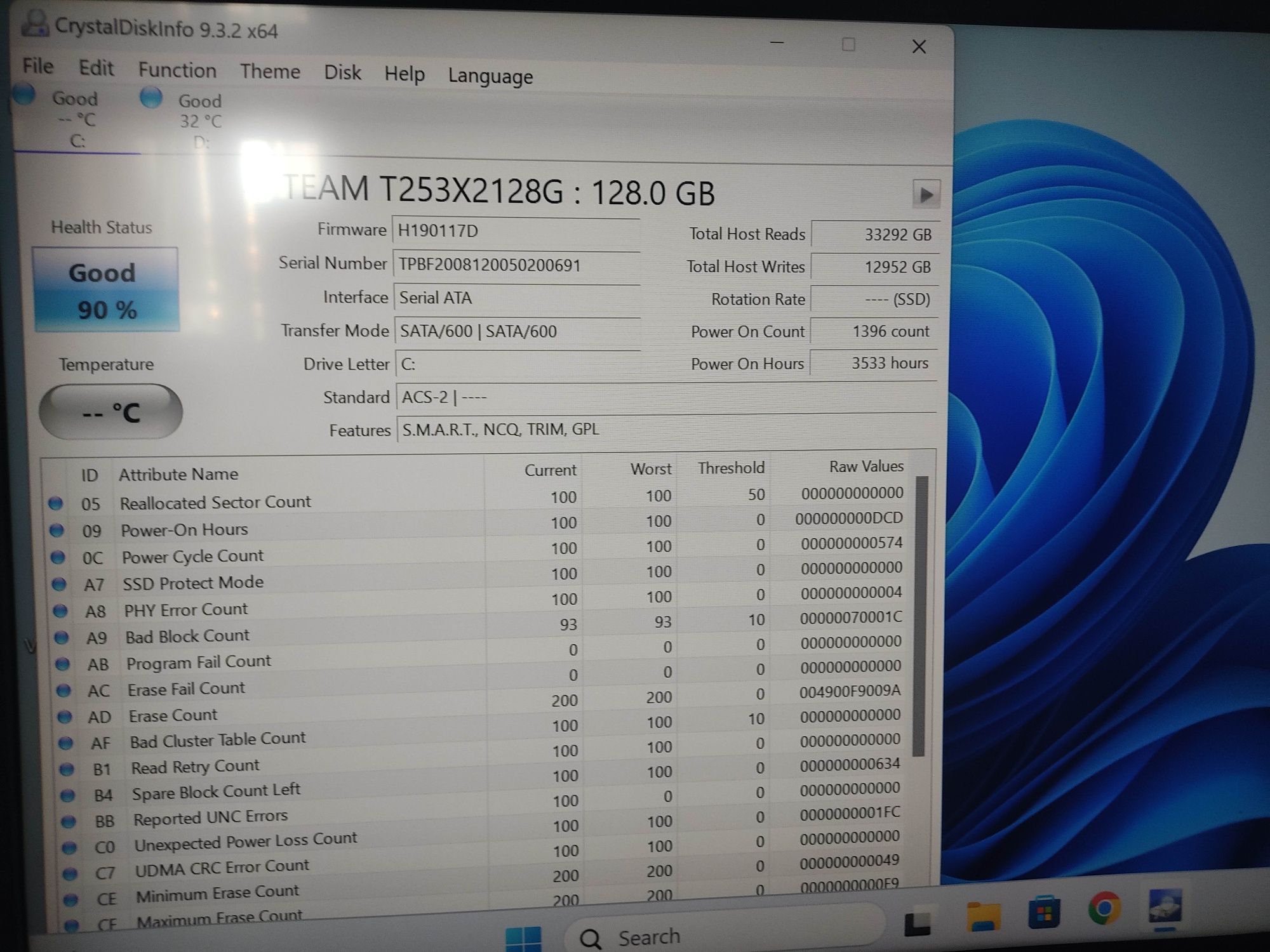Open the Language menu
The height and width of the screenshot is (952, 1270).
[490, 76]
